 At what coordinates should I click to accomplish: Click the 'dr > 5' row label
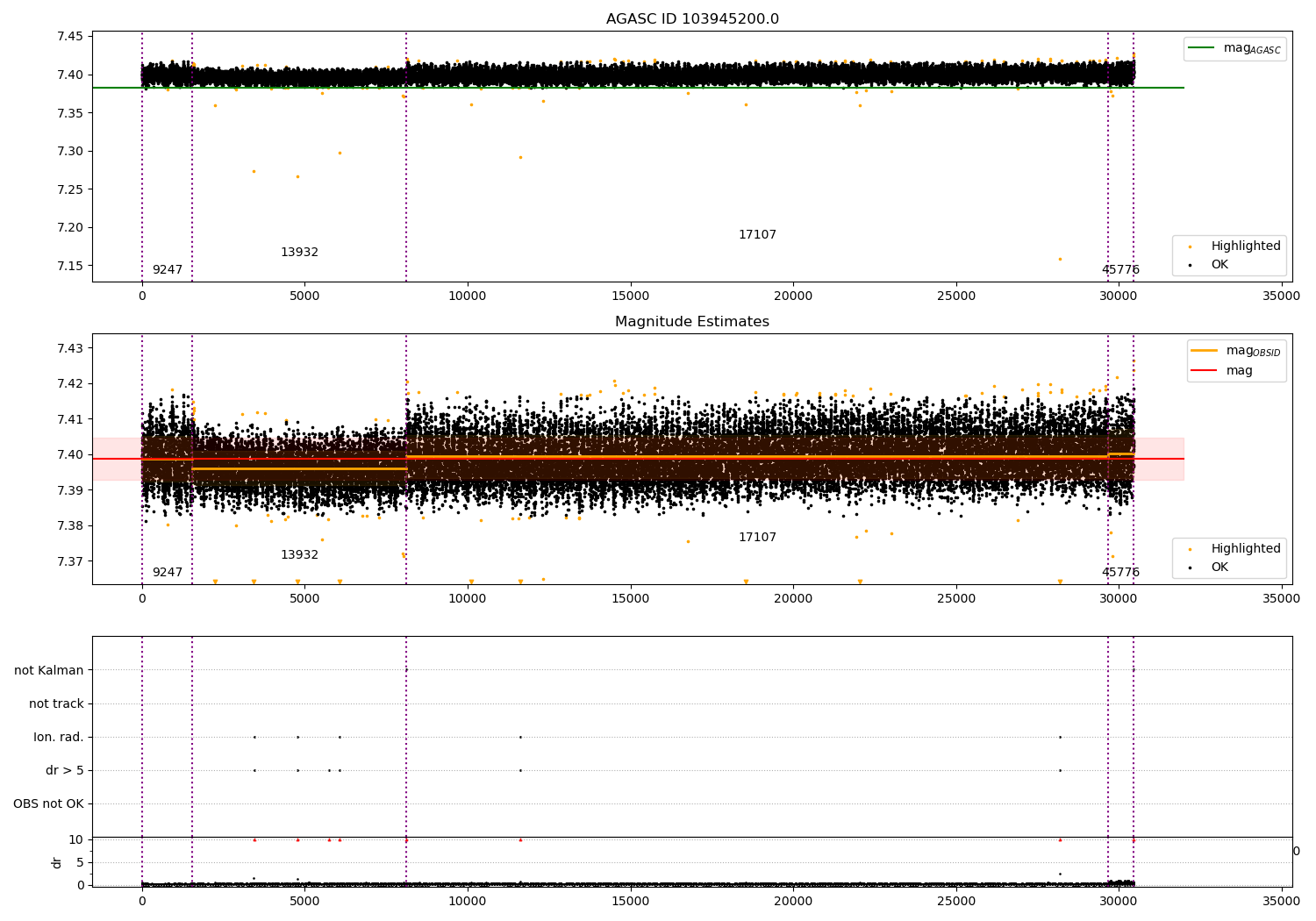[65, 771]
